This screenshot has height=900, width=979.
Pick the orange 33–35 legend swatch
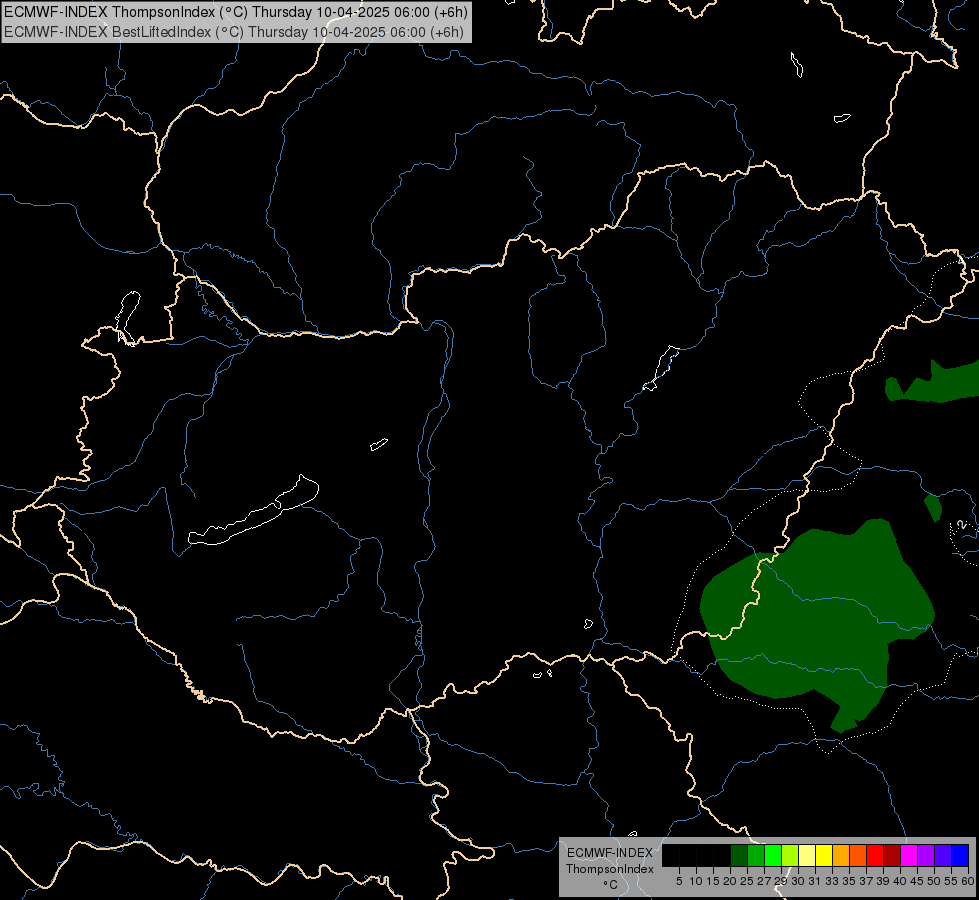[841, 855]
